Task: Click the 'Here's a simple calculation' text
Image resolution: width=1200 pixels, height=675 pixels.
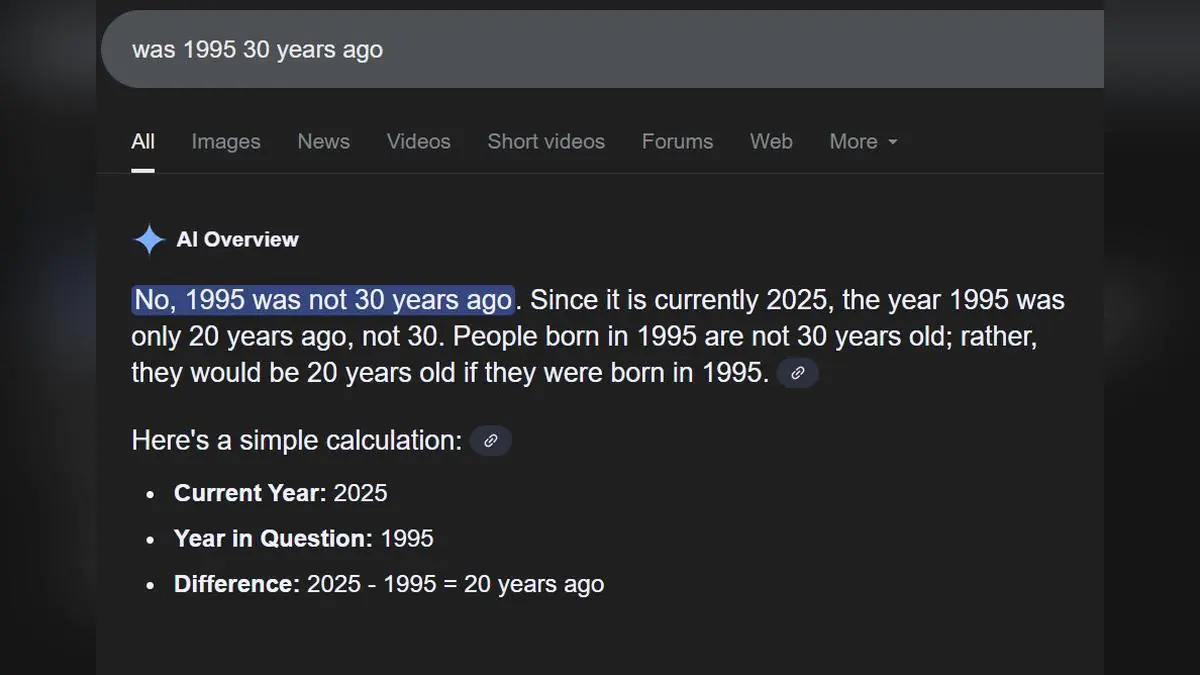Action: pyautogui.click(x=296, y=440)
